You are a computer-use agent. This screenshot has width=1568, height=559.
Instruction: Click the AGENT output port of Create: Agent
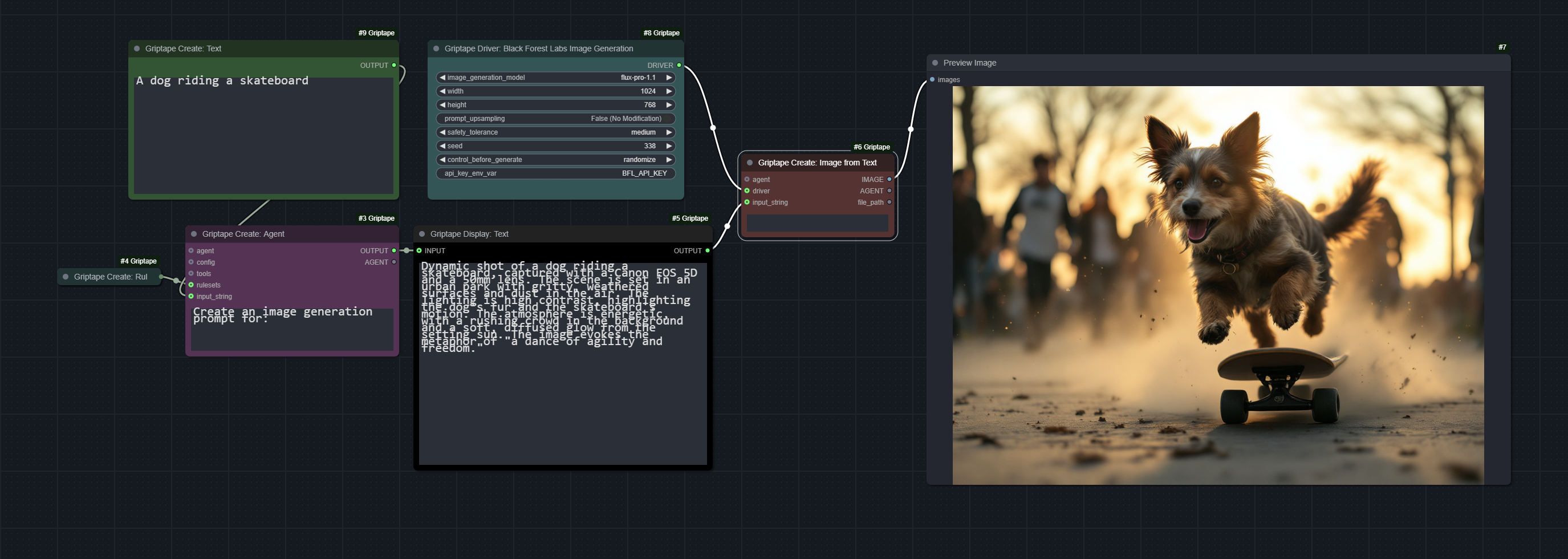pyautogui.click(x=394, y=262)
